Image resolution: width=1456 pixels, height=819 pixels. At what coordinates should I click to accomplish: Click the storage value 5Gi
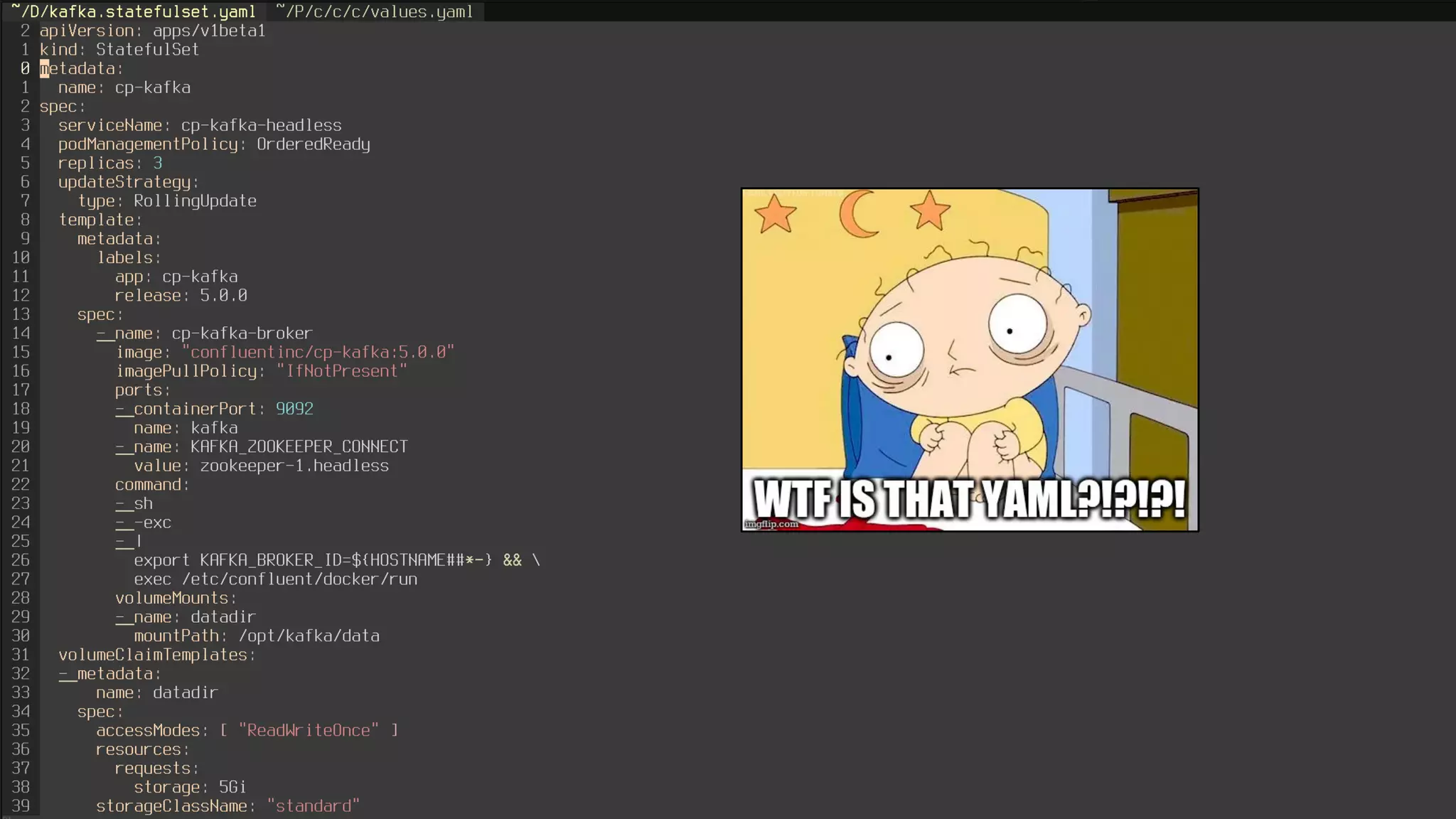[x=232, y=788]
